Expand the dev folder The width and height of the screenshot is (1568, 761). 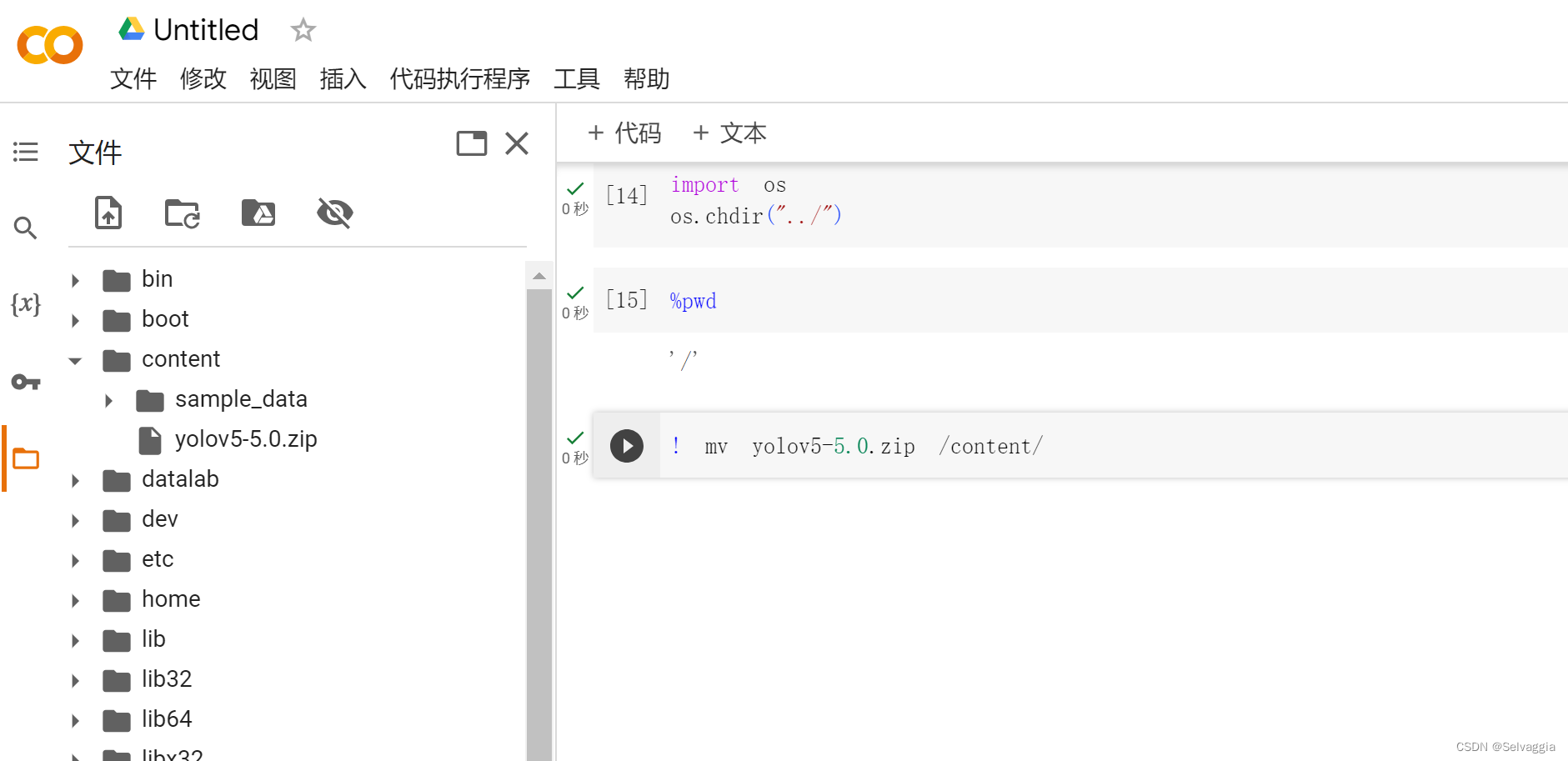tap(76, 520)
